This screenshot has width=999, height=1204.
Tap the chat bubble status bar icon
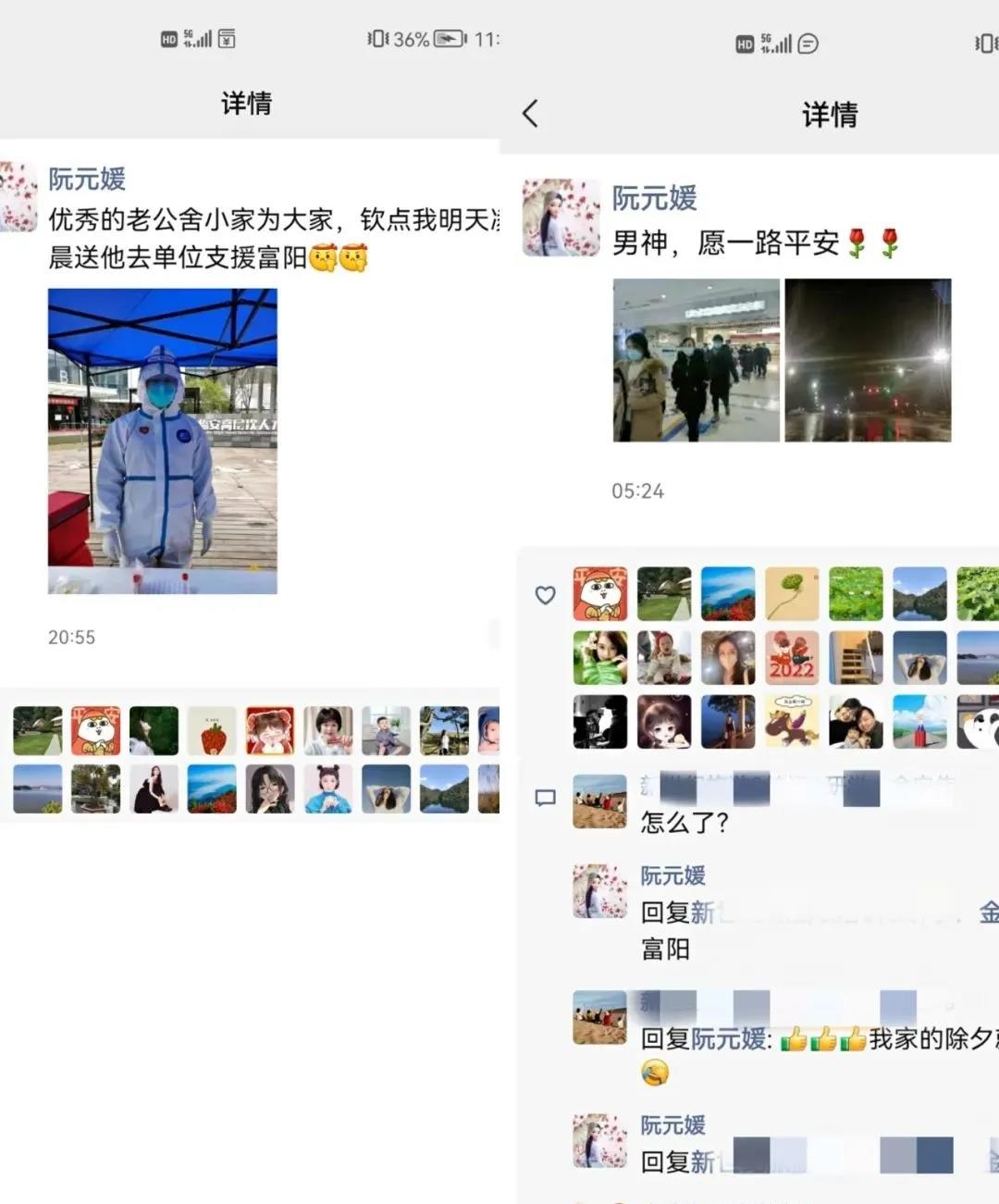point(808,43)
